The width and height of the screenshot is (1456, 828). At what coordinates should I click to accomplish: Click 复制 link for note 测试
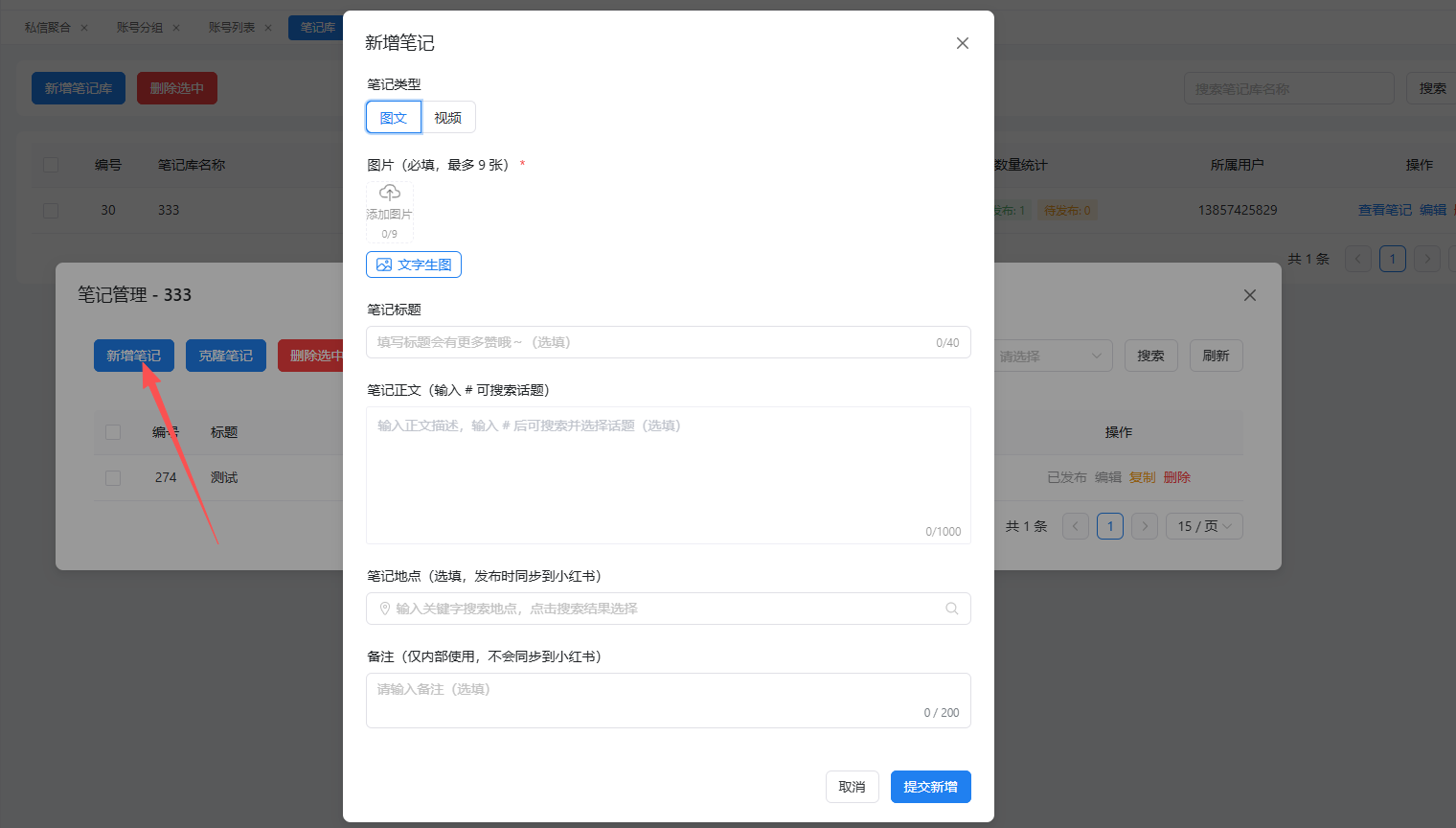tap(1143, 477)
